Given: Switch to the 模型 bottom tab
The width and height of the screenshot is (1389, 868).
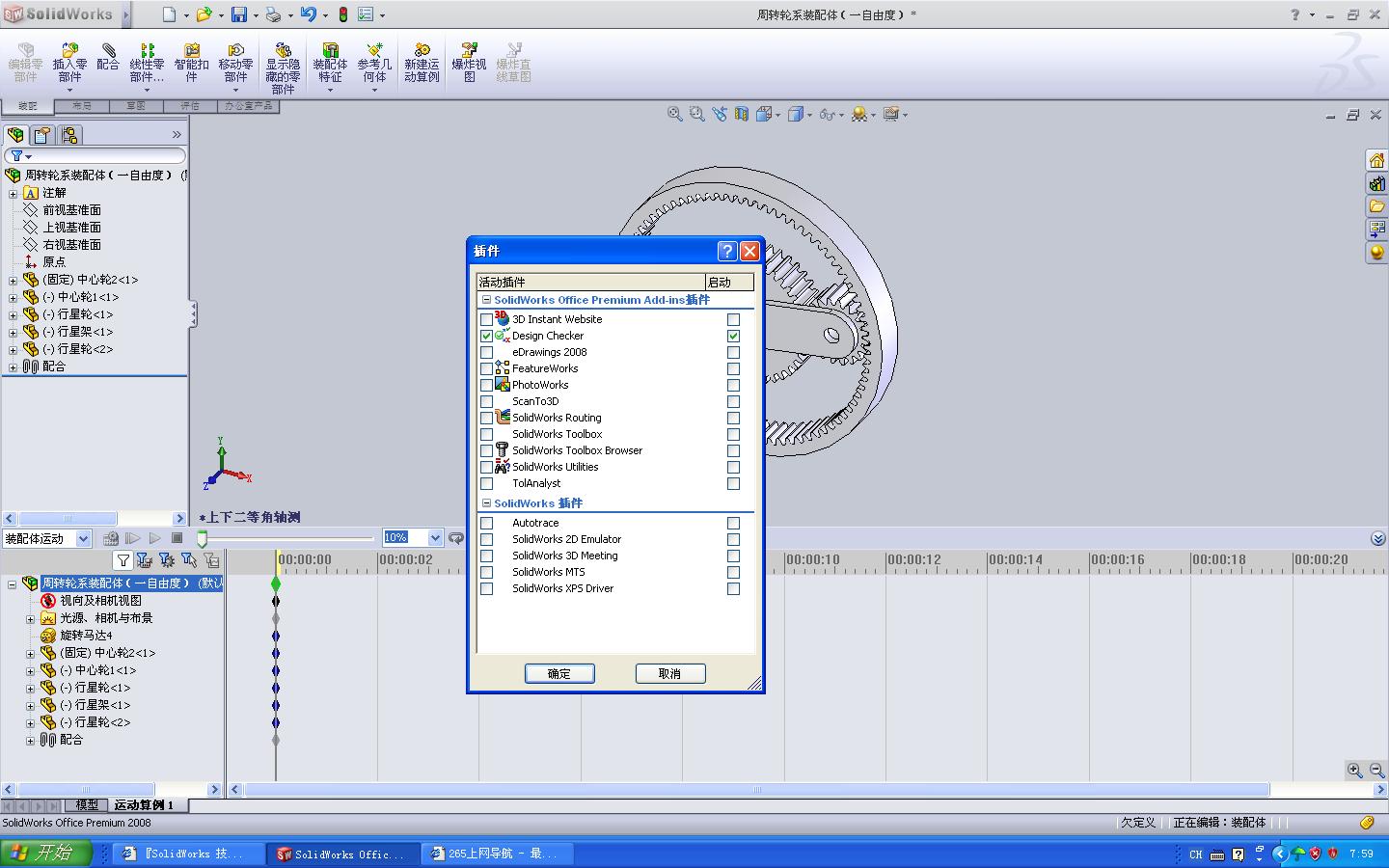Looking at the screenshot, I should tap(87, 805).
